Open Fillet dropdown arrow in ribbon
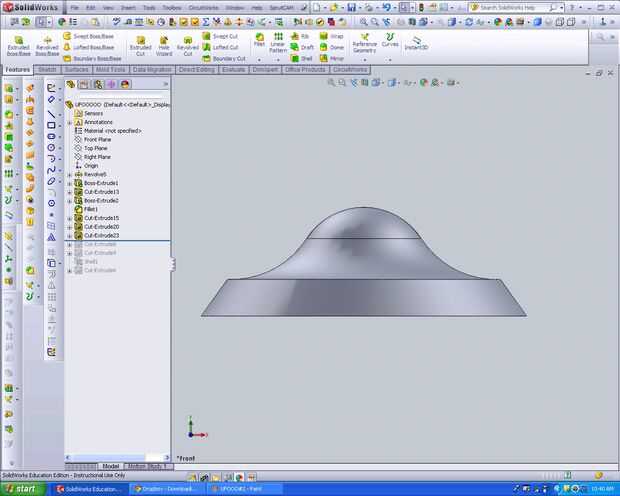Viewport: 620px width, 496px height. (259, 60)
